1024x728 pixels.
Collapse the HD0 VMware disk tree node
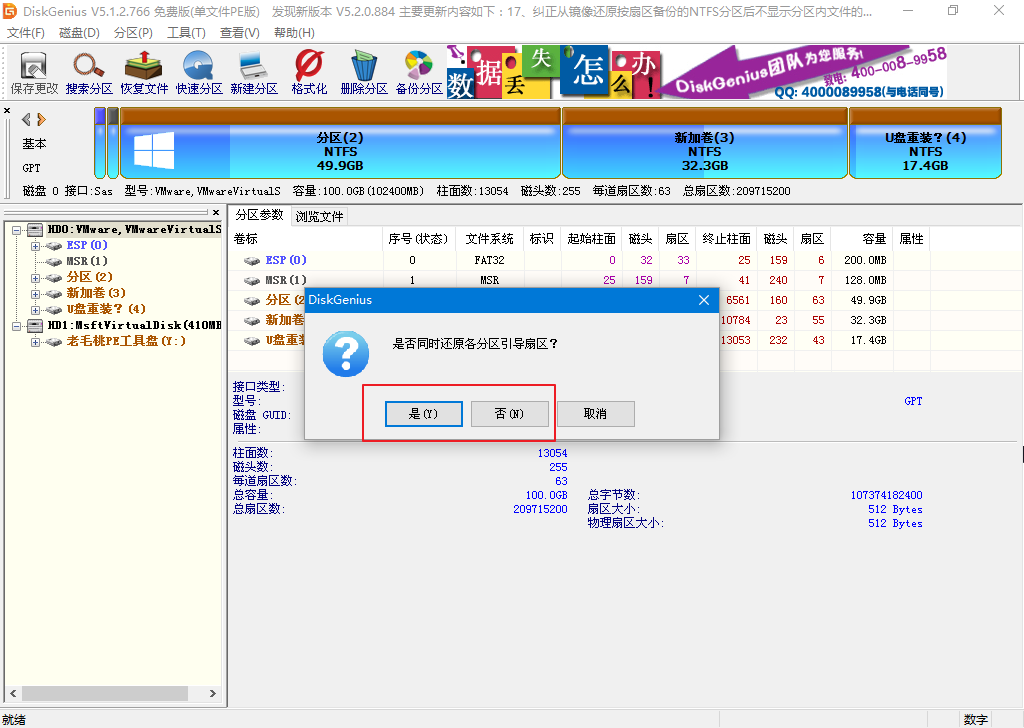click(17, 230)
